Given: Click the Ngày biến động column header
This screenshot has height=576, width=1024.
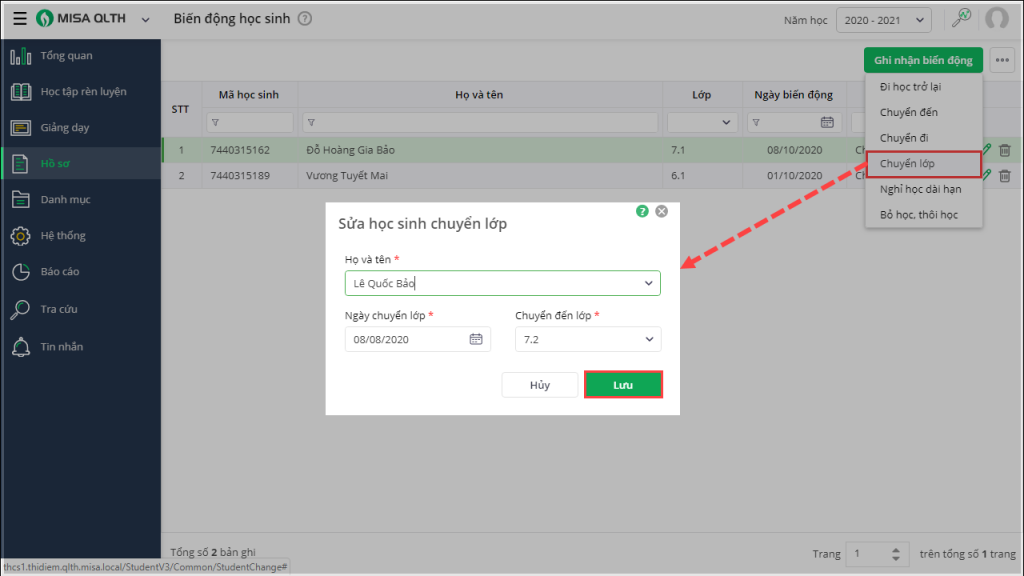Looking at the screenshot, I should 793,95.
